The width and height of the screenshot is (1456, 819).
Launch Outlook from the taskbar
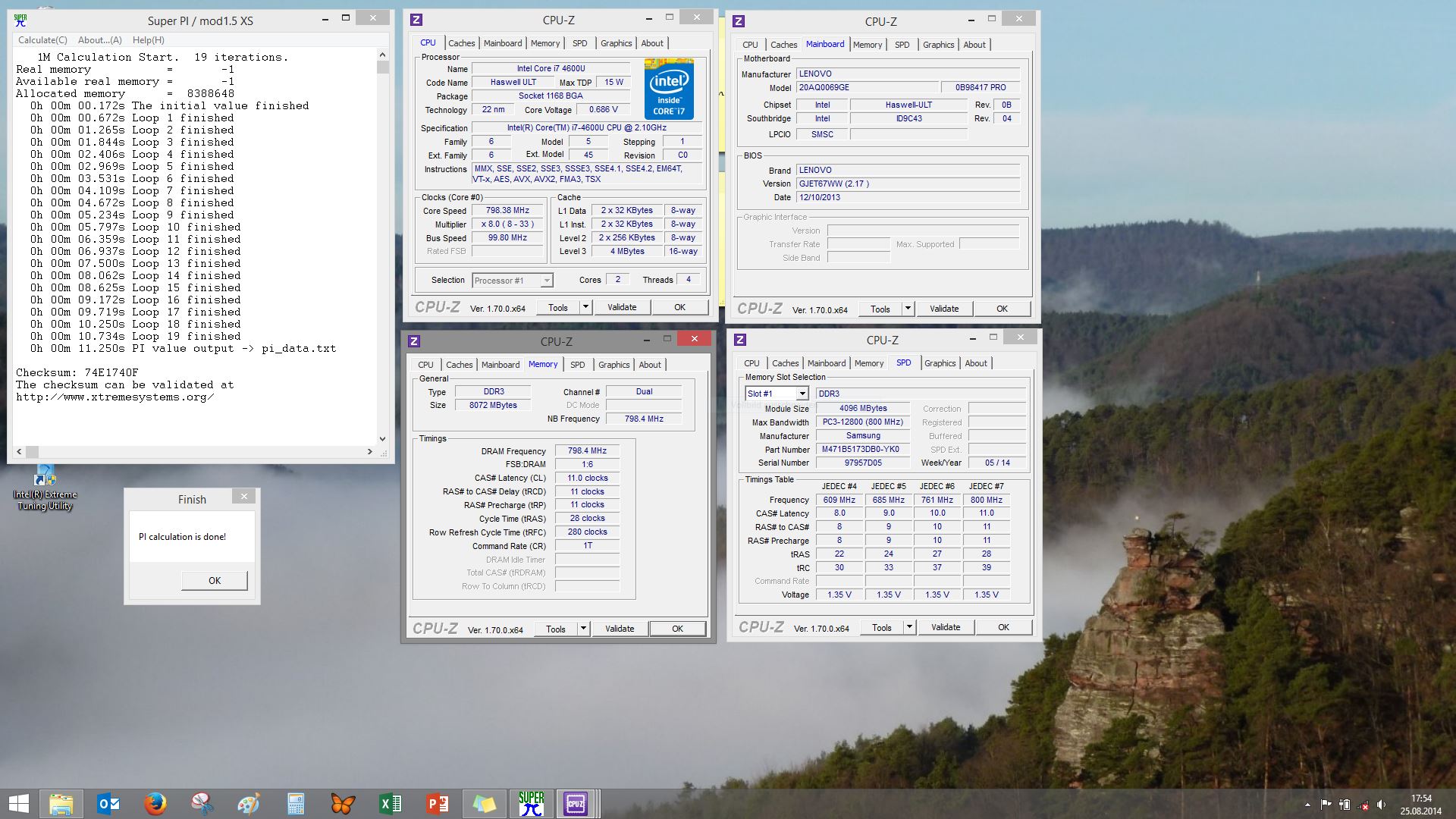[108, 804]
